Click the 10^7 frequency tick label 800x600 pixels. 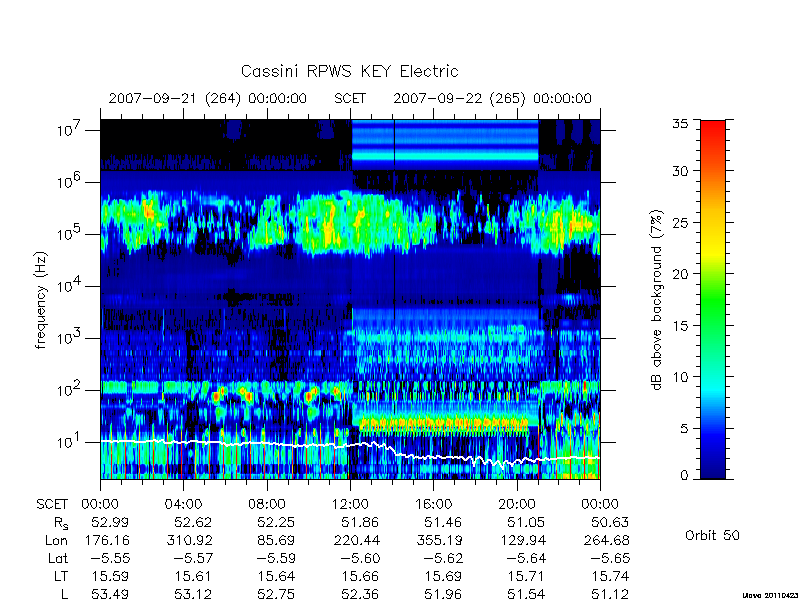(70, 130)
